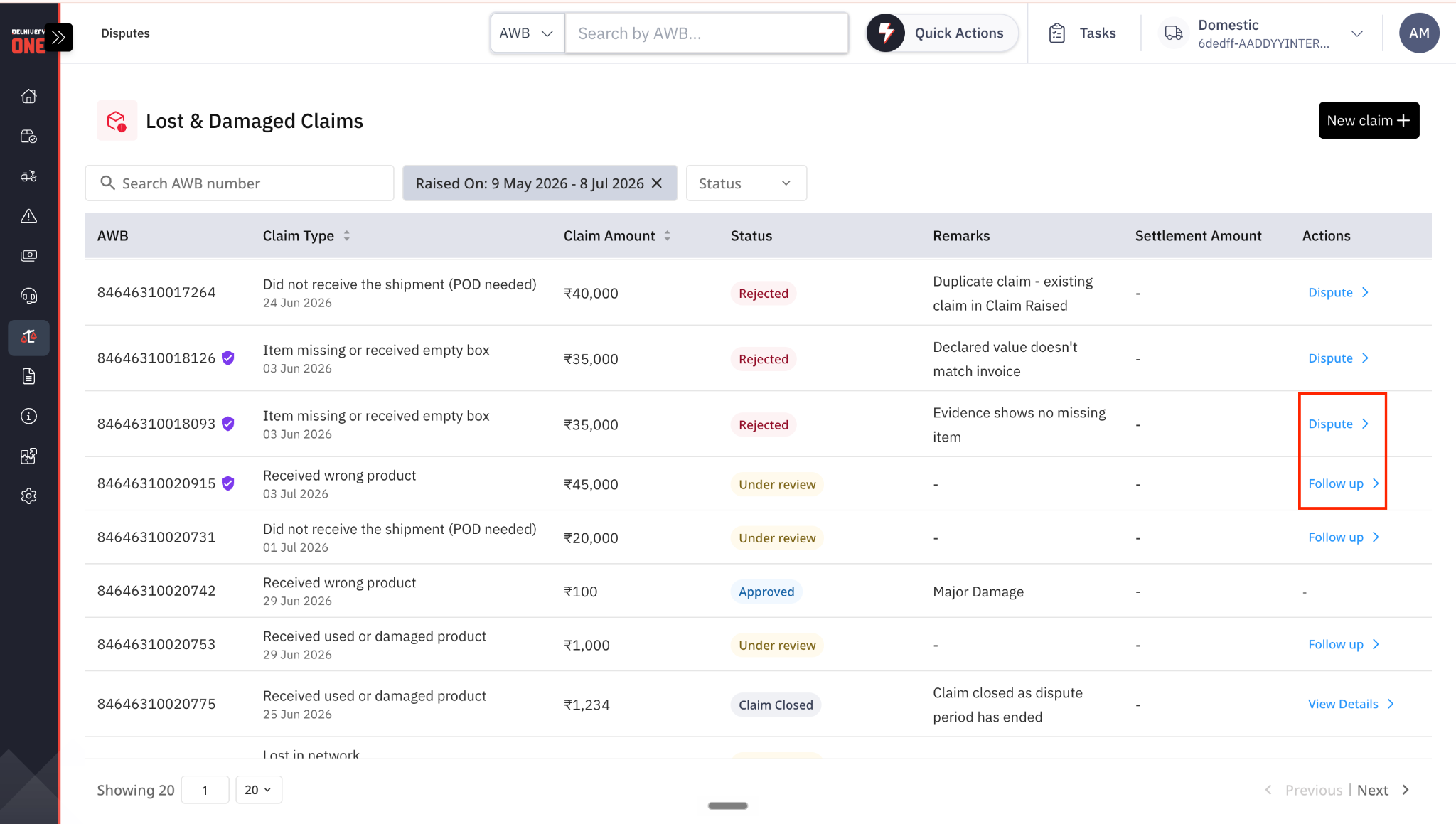Screen dimensions: 1456x824
Task: Click the Search AWB number field
Action: point(240,183)
